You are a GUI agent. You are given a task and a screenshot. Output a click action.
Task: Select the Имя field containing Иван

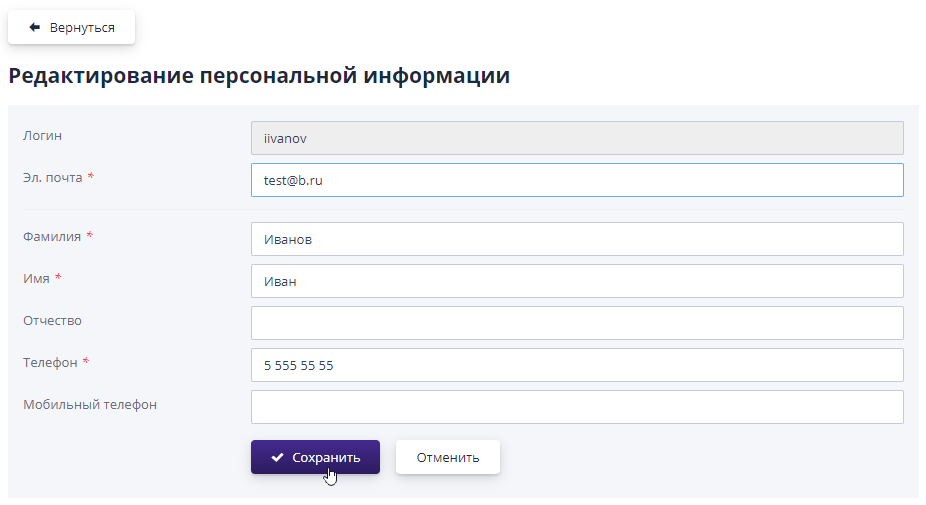[x=577, y=281]
